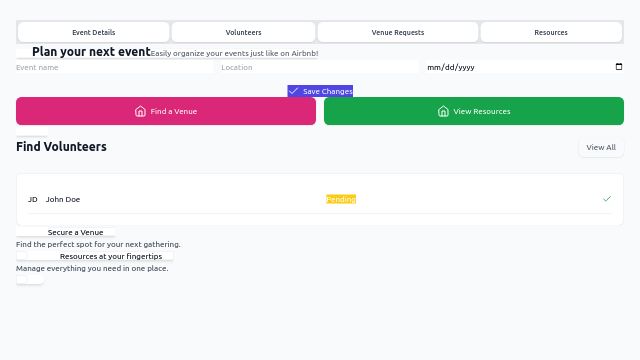
Task: Open the calendar date picker icon
Action: (x=619, y=67)
